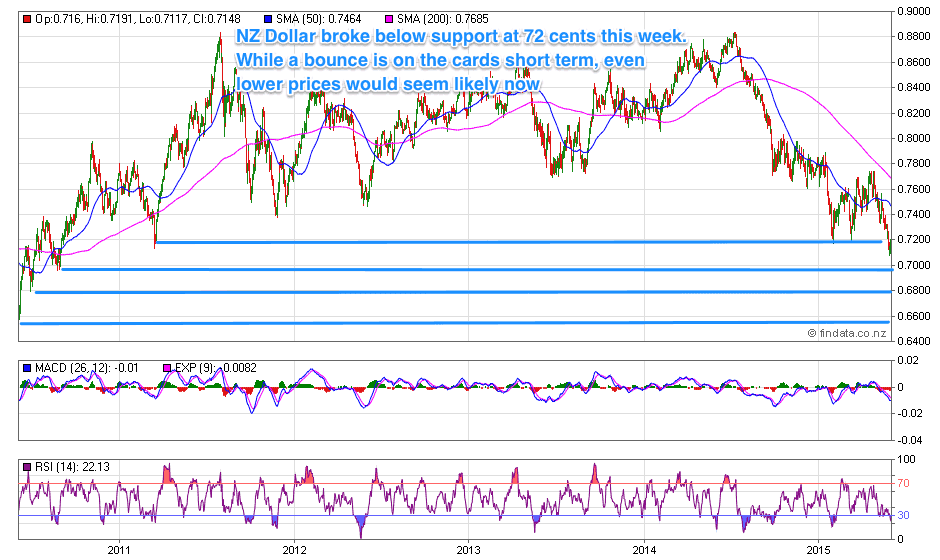Click the 0.7600 price axis label
The image size is (940, 560).
pyautogui.click(x=914, y=189)
